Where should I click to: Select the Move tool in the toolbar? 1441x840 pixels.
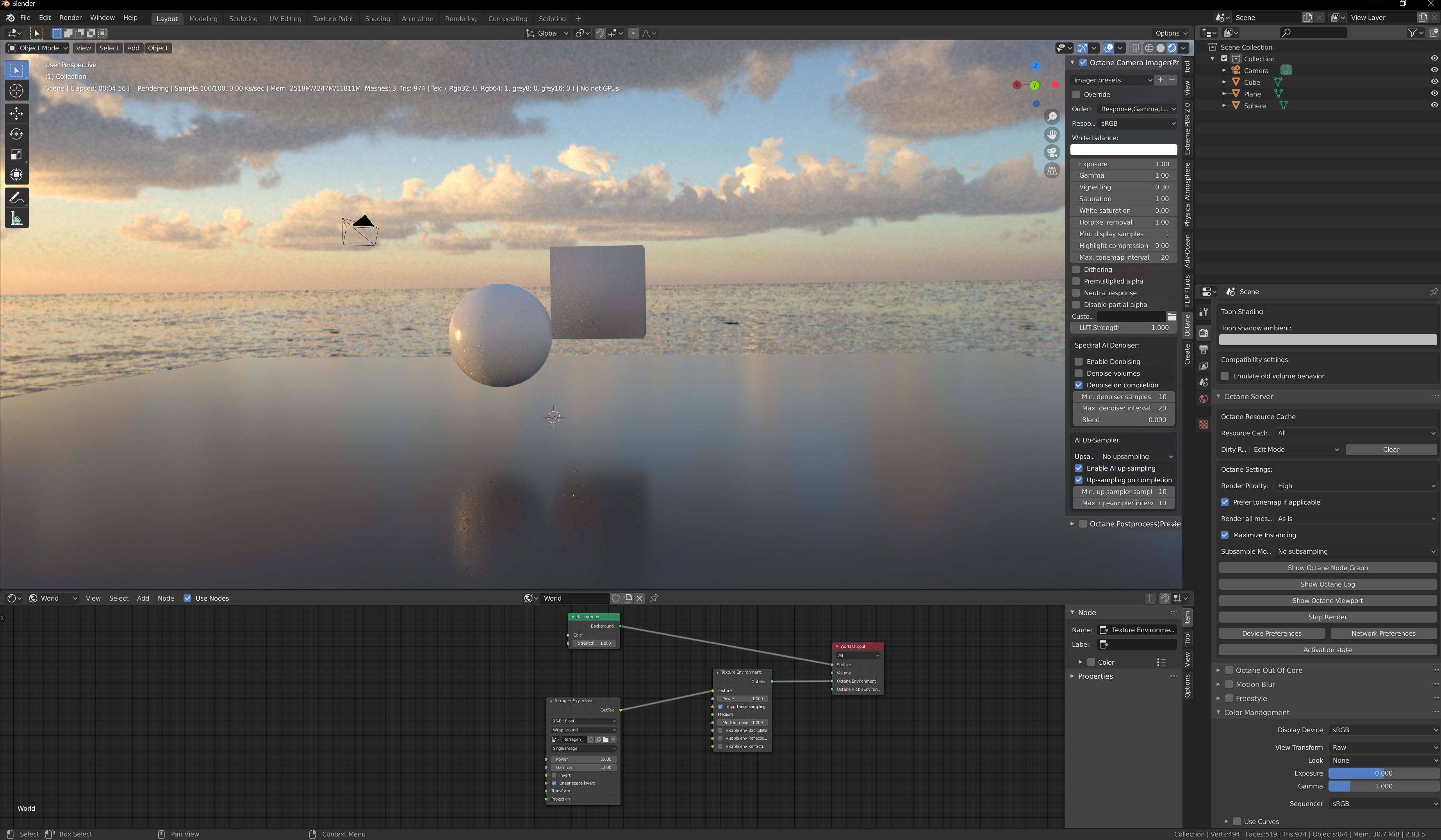tap(16, 113)
